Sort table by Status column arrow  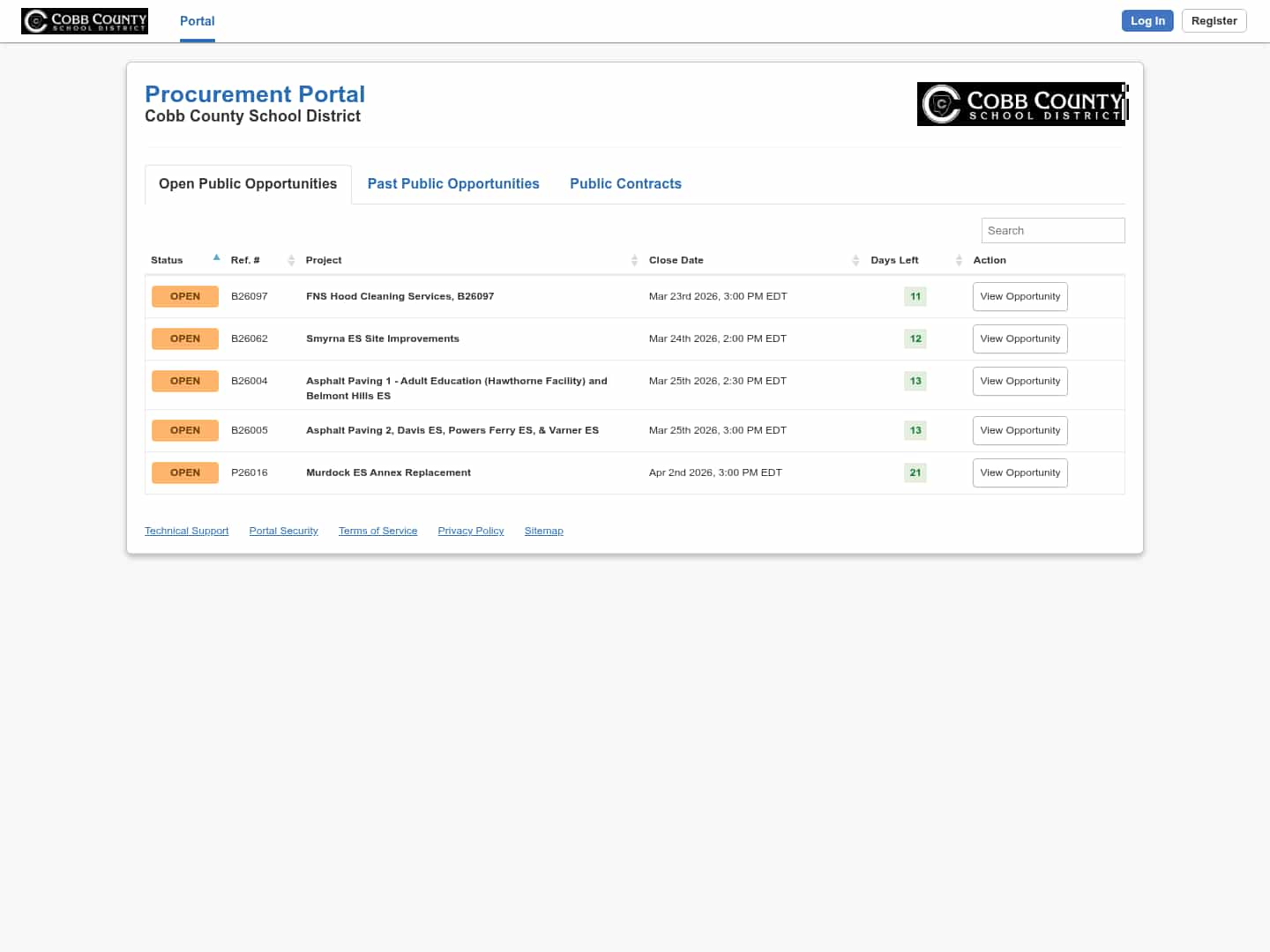(216, 258)
